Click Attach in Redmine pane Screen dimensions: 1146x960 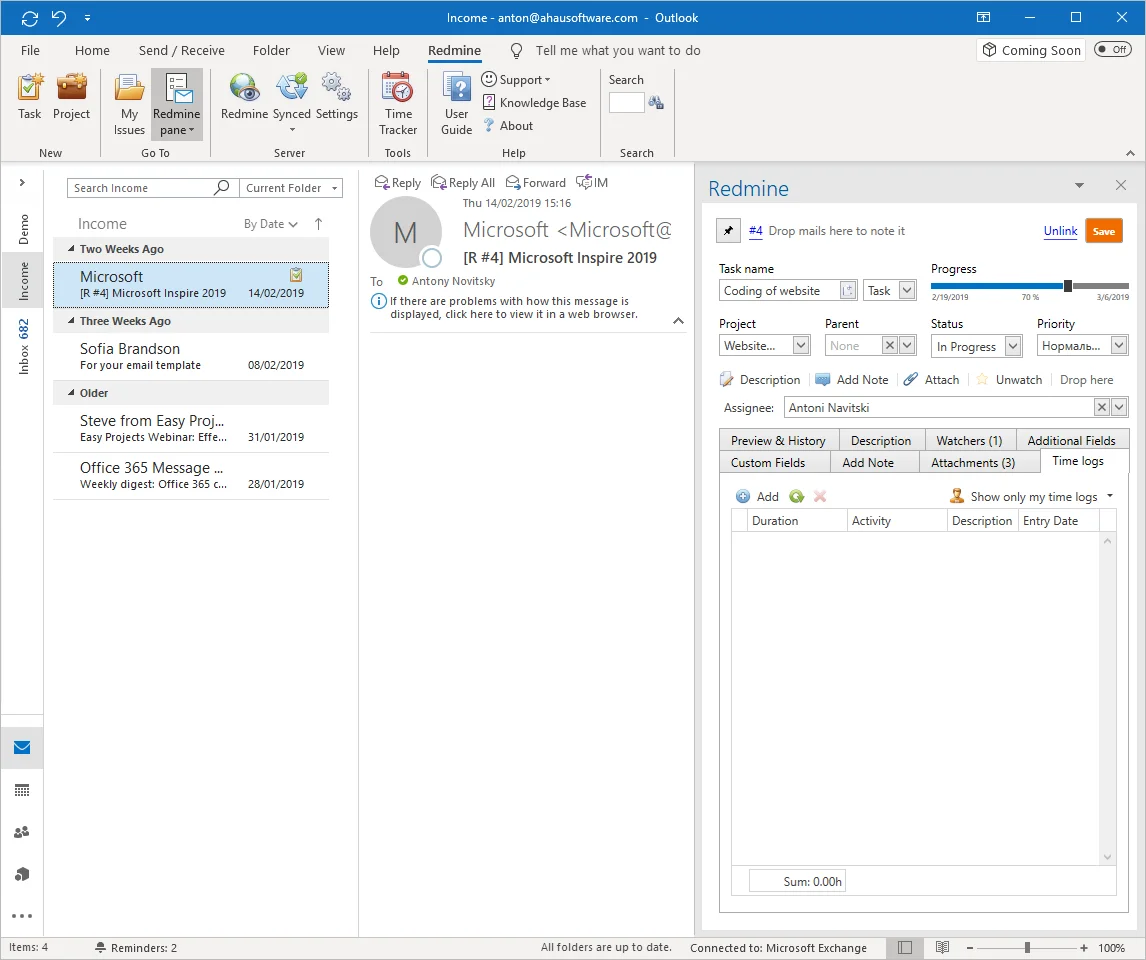click(932, 380)
